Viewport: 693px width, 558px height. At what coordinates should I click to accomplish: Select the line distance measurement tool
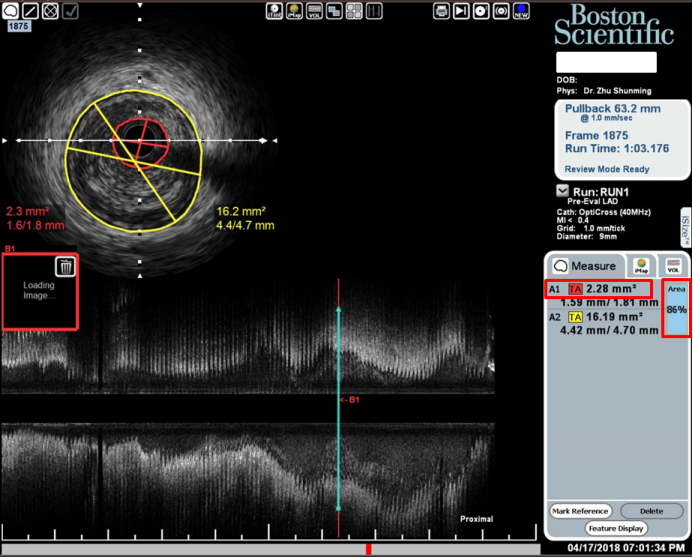(30, 11)
